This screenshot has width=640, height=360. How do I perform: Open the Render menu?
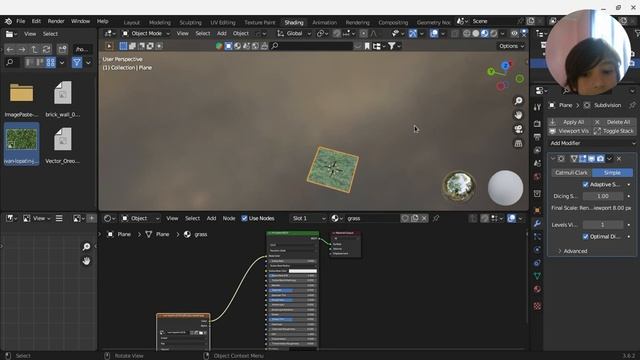tap(56, 21)
